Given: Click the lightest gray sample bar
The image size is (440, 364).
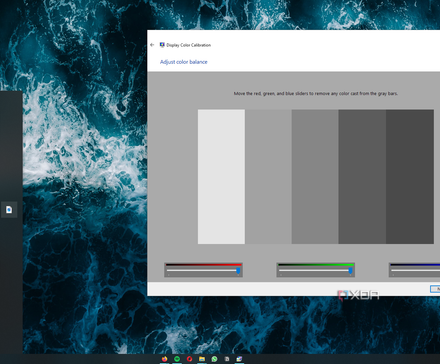Looking at the screenshot, I should (221, 177).
